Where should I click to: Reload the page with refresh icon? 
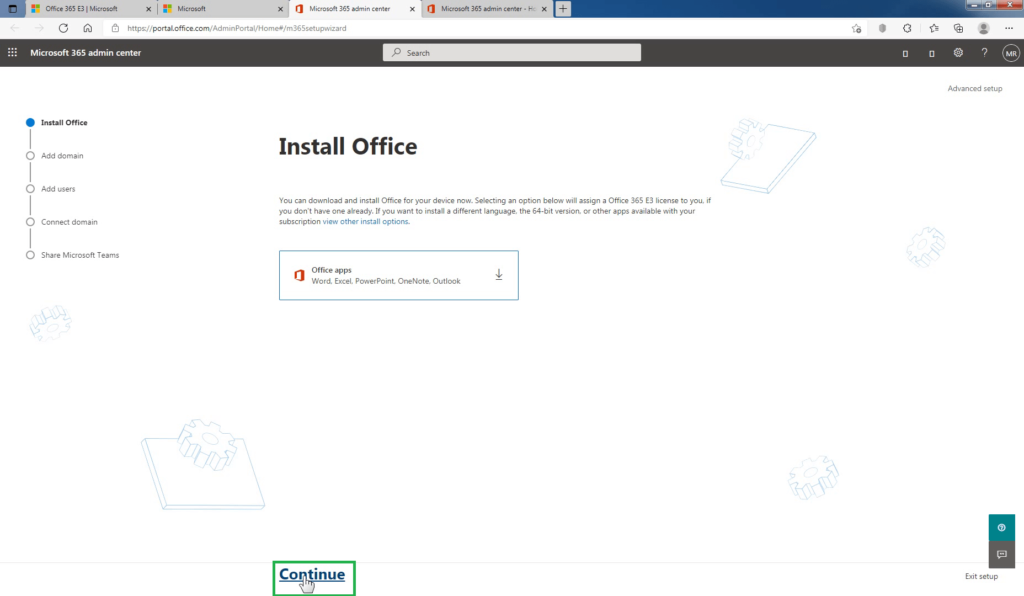63,28
